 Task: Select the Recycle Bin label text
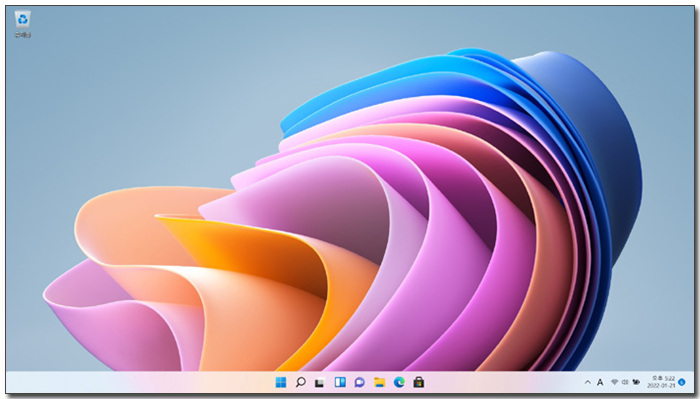point(22,35)
